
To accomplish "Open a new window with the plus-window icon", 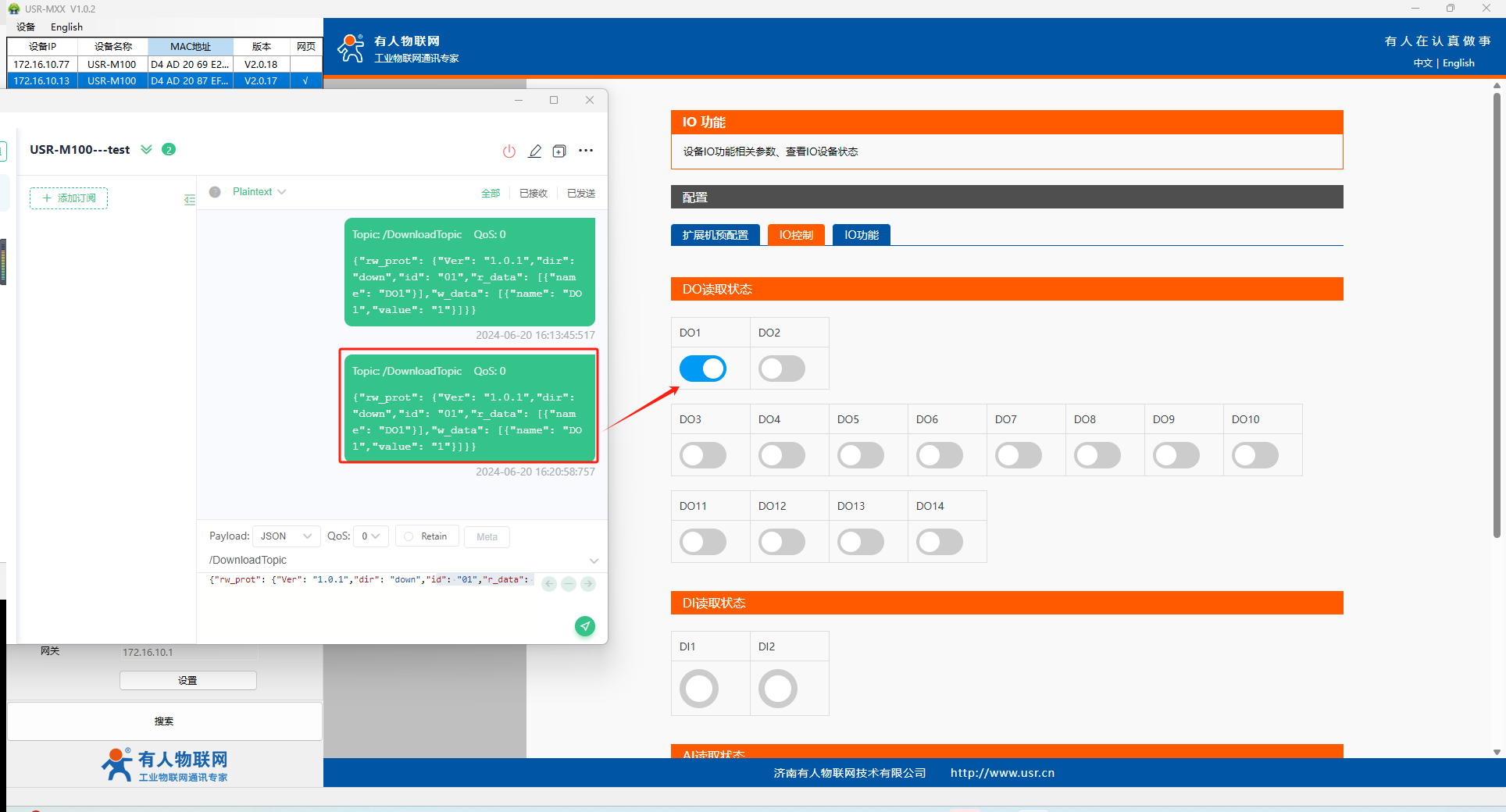I will (x=559, y=151).
